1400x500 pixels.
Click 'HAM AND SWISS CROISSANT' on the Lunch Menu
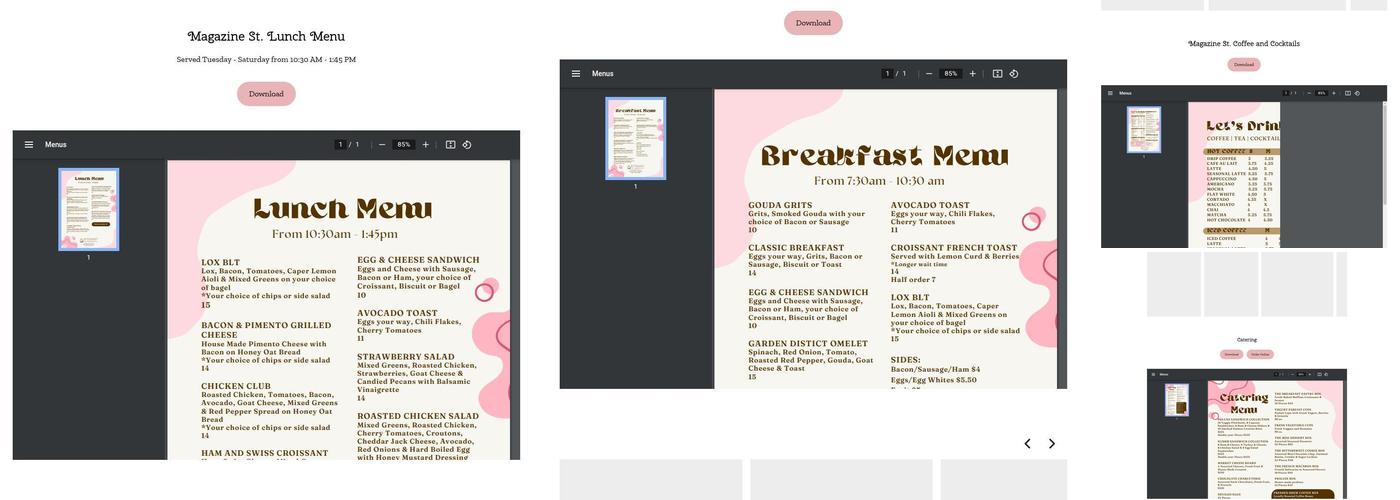[264, 453]
